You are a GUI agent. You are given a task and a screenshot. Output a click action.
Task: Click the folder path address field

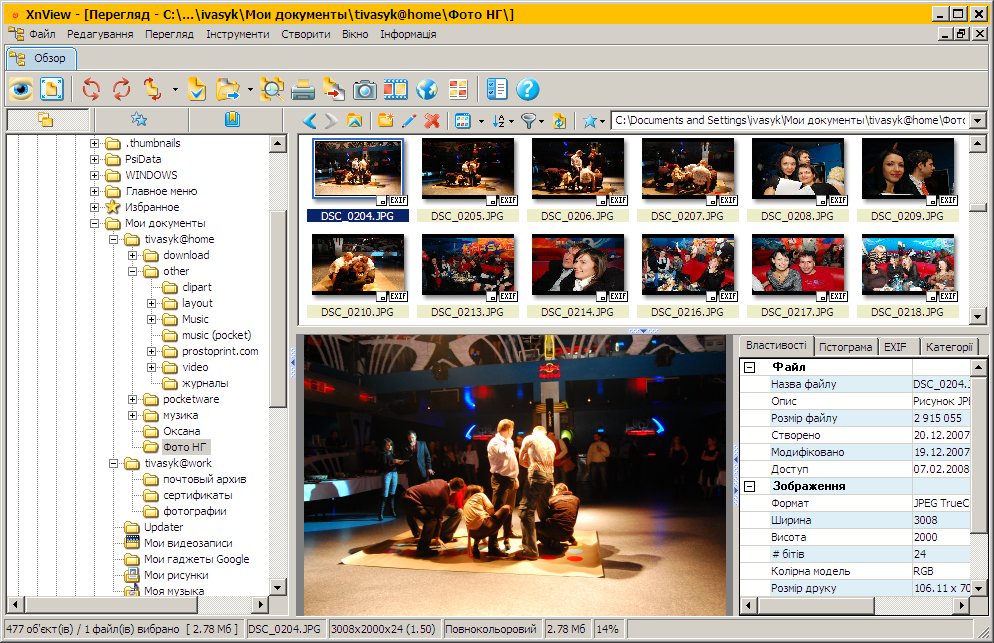(791, 120)
